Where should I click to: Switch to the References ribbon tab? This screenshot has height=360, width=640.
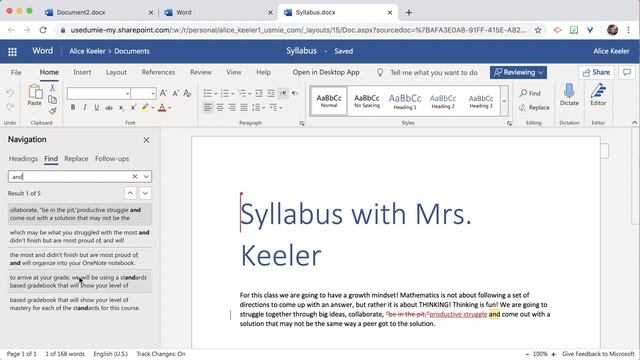tap(158, 72)
